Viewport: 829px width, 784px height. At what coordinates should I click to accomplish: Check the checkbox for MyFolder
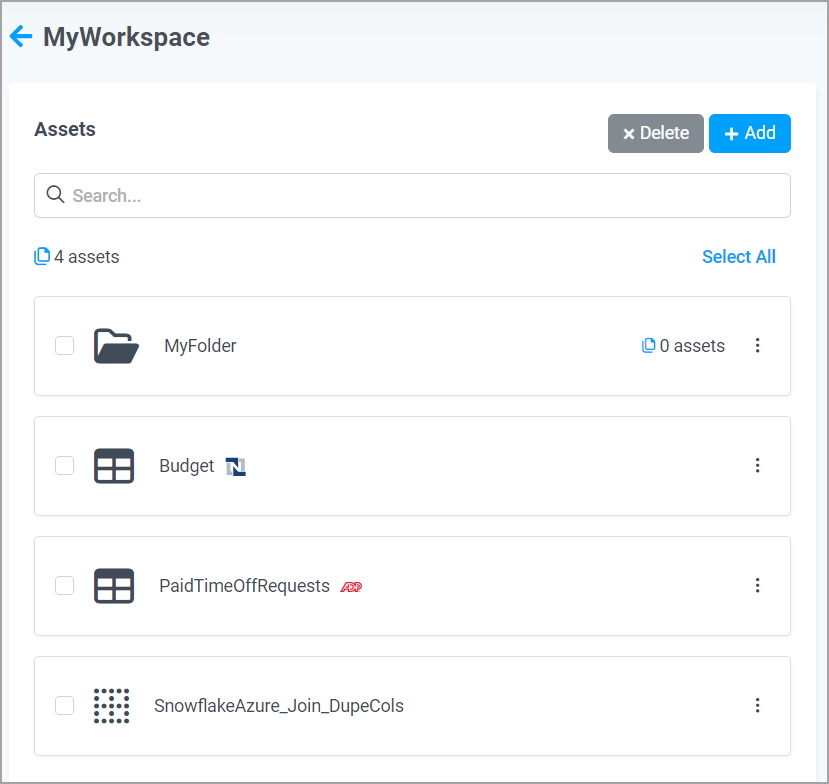64,345
